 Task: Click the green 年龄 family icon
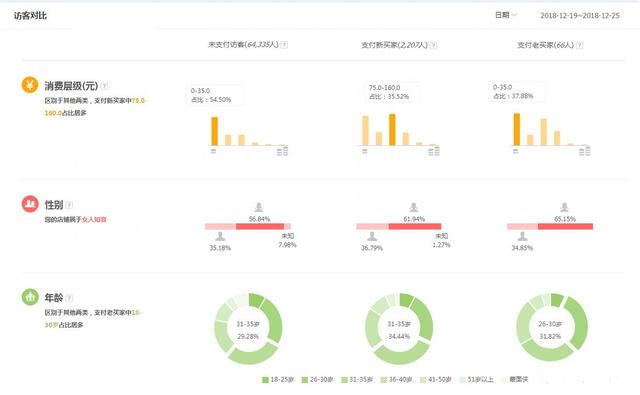(30, 297)
